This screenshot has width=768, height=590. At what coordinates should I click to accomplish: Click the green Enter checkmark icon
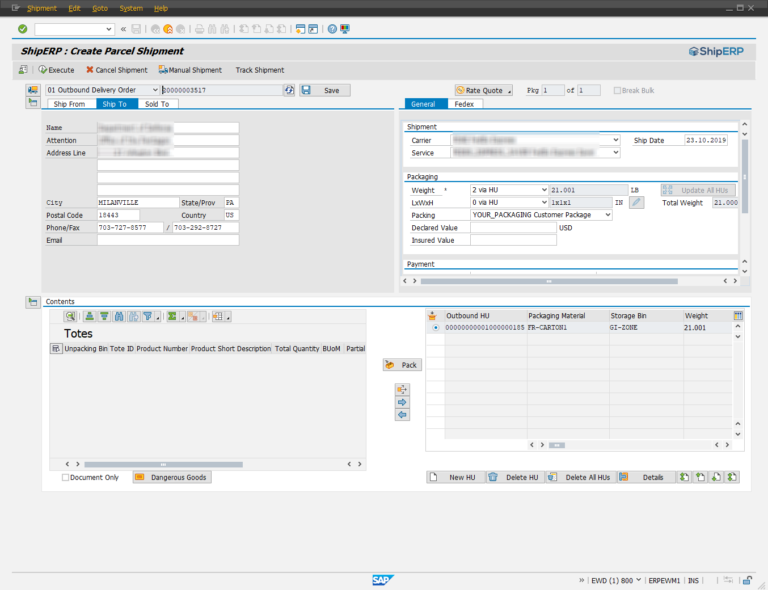coord(23,29)
